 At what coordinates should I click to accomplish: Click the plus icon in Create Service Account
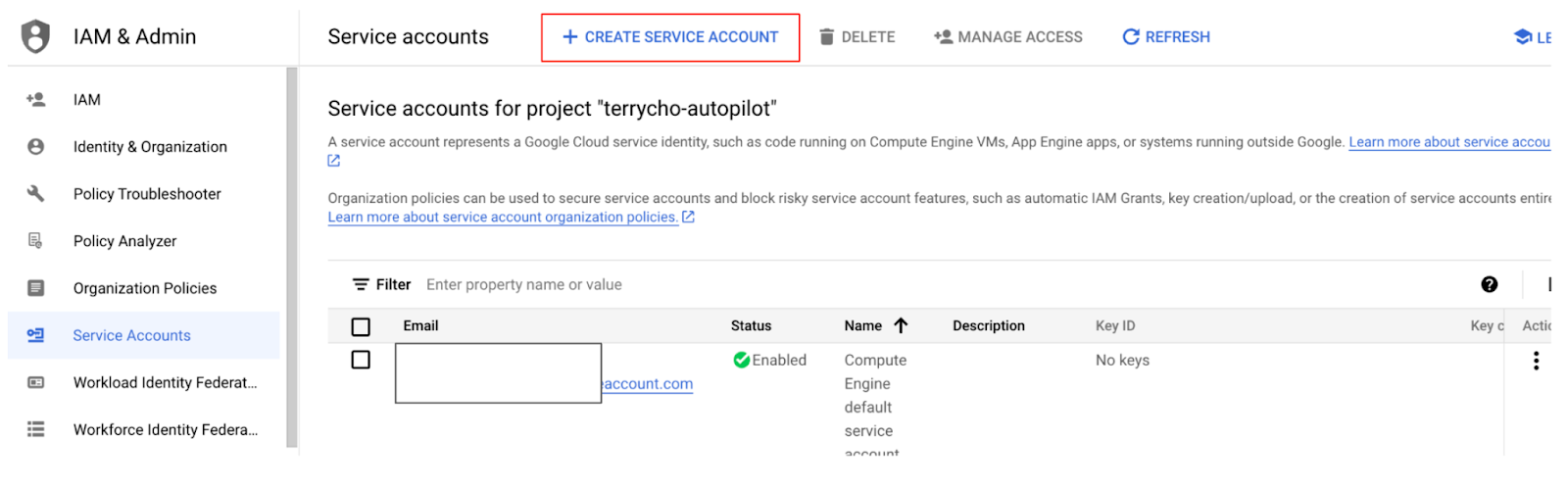569,37
